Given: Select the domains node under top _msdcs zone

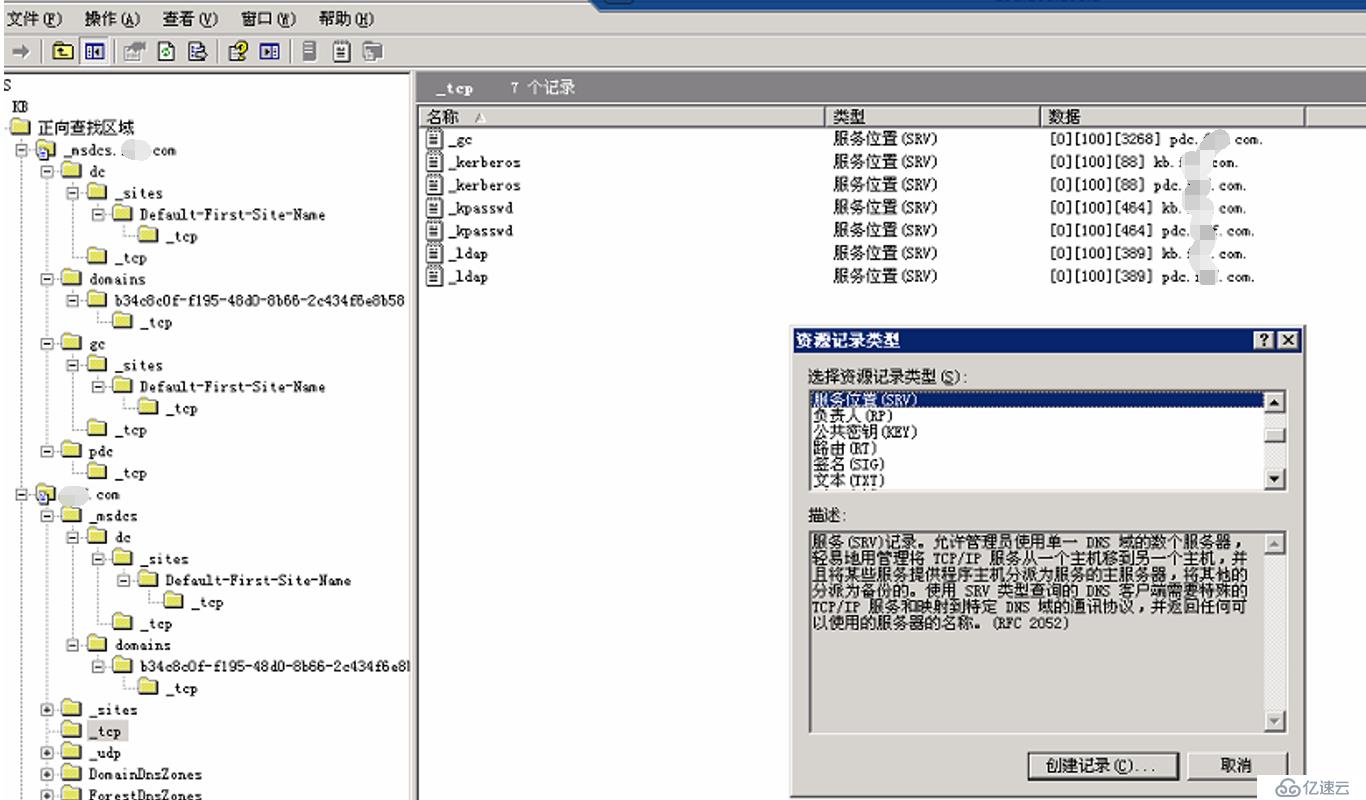Looking at the screenshot, I should click(117, 279).
